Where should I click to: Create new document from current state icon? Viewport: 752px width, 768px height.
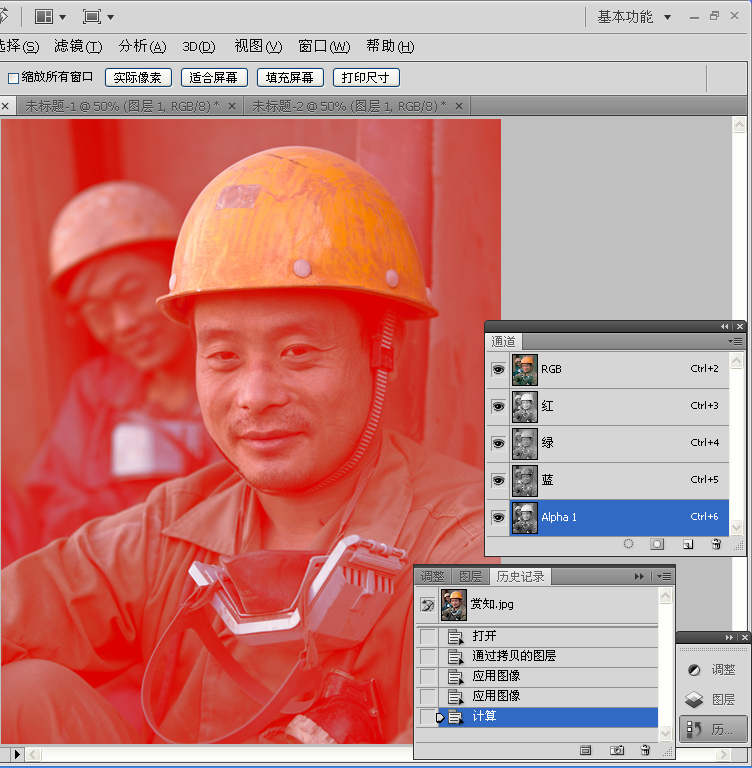point(585,750)
